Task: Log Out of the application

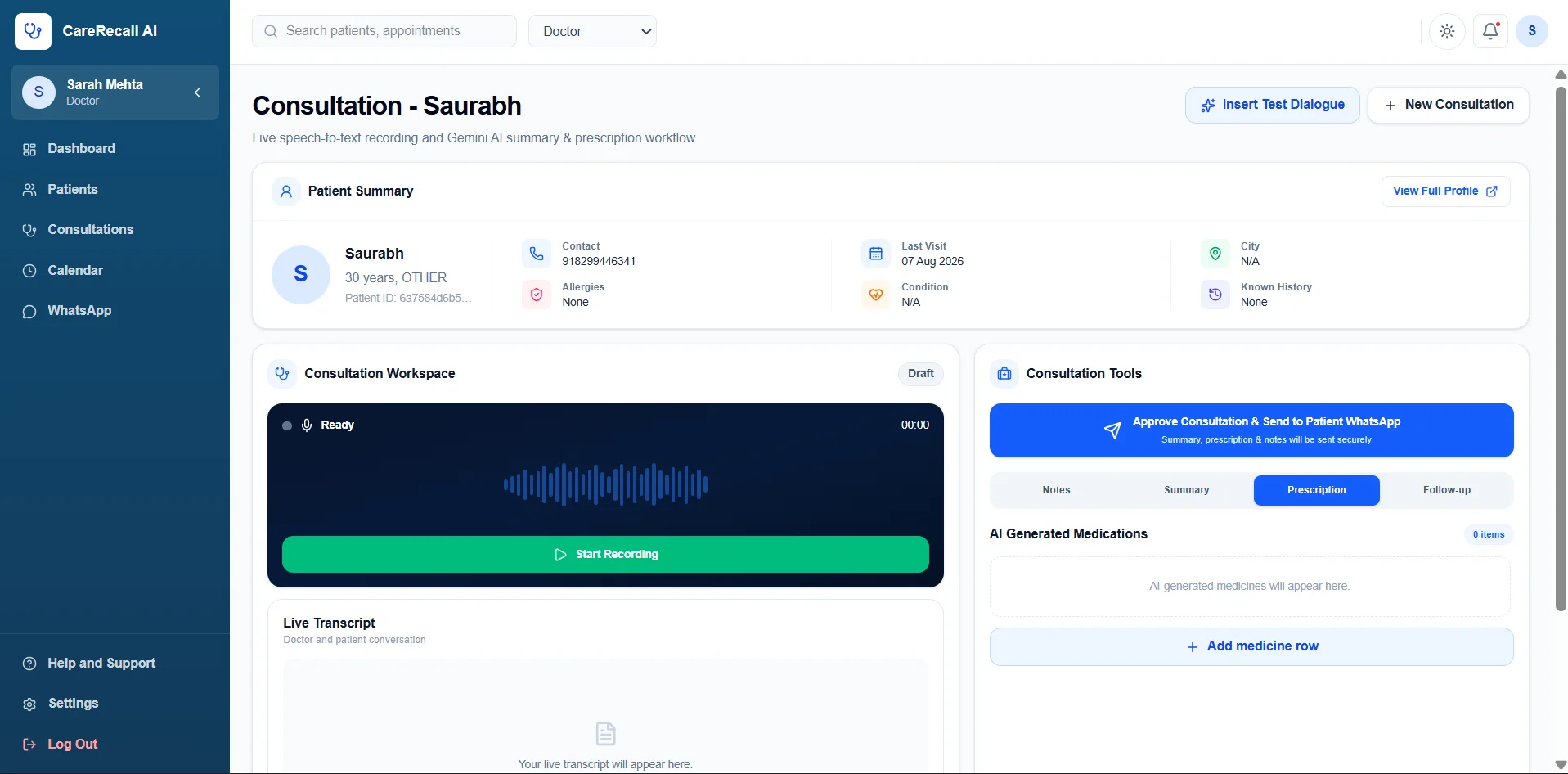Action: 72,744
